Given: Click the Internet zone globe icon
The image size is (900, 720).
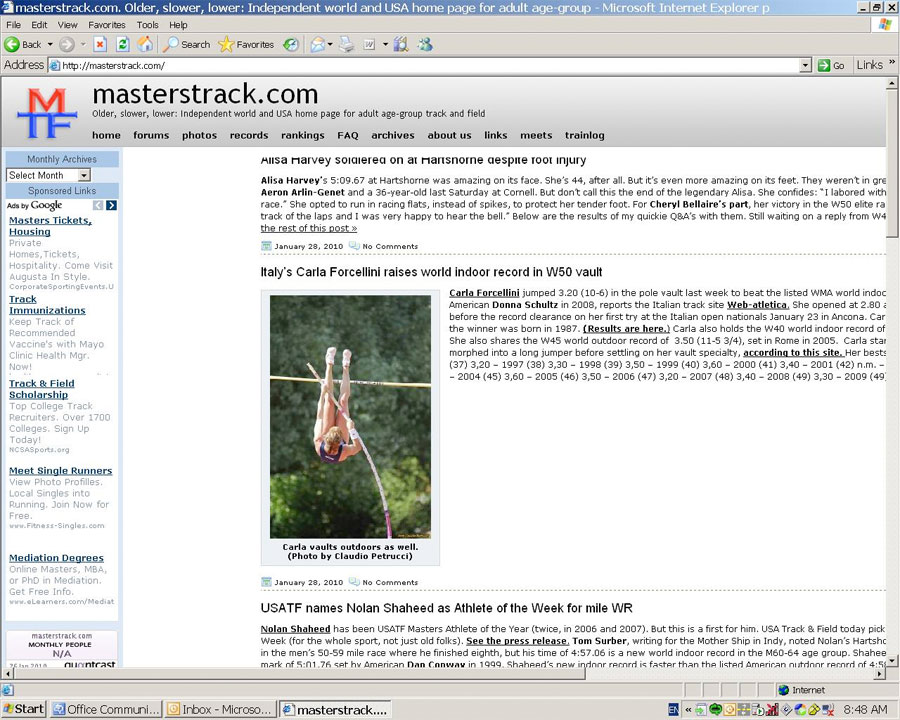Looking at the screenshot, I should click(783, 690).
